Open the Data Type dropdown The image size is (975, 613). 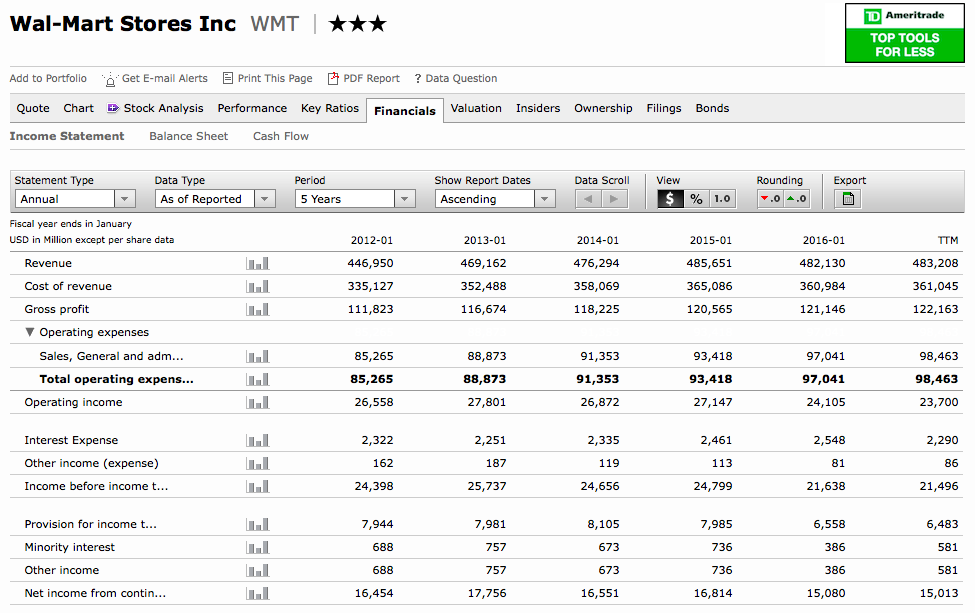tap(215, 199)
